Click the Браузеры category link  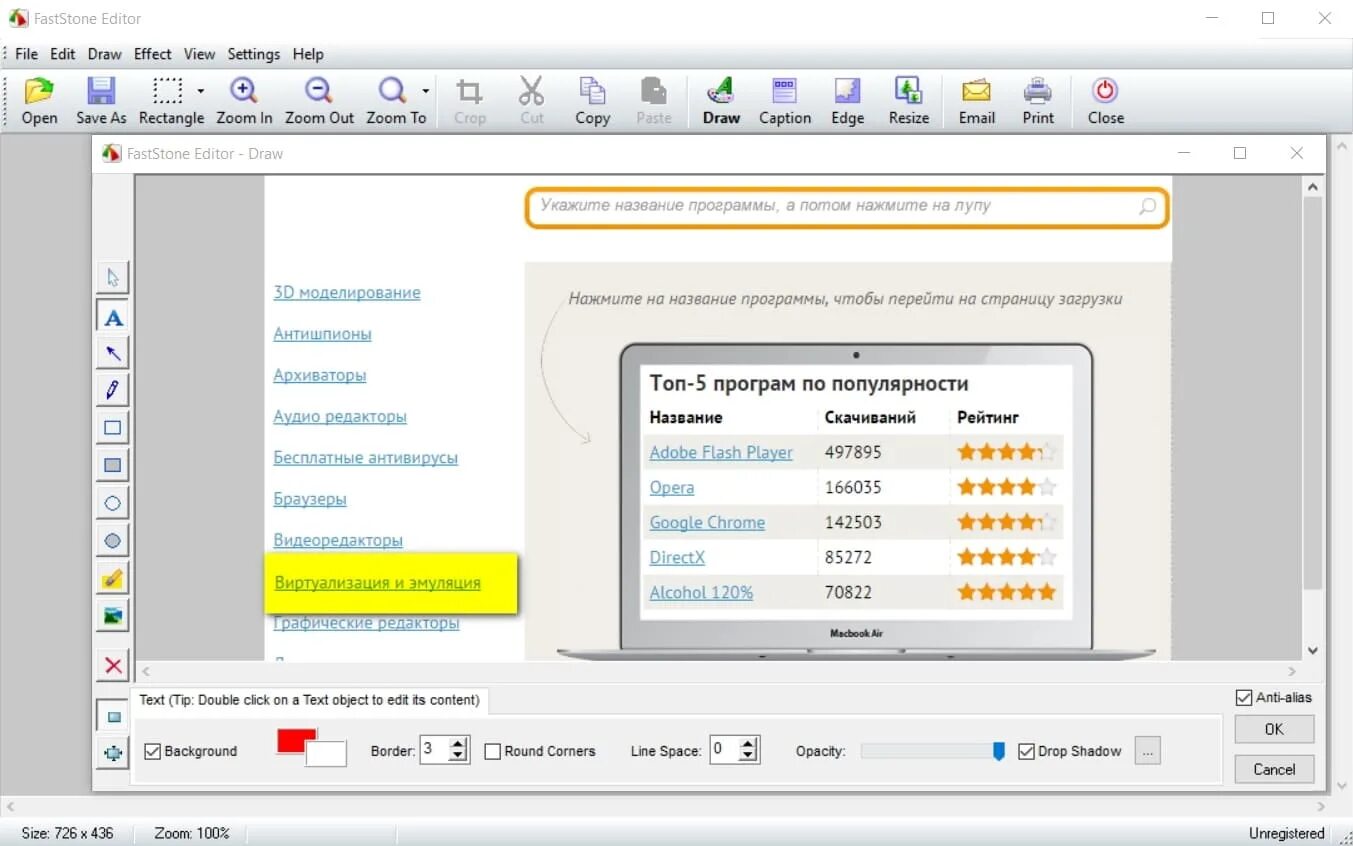310,499
